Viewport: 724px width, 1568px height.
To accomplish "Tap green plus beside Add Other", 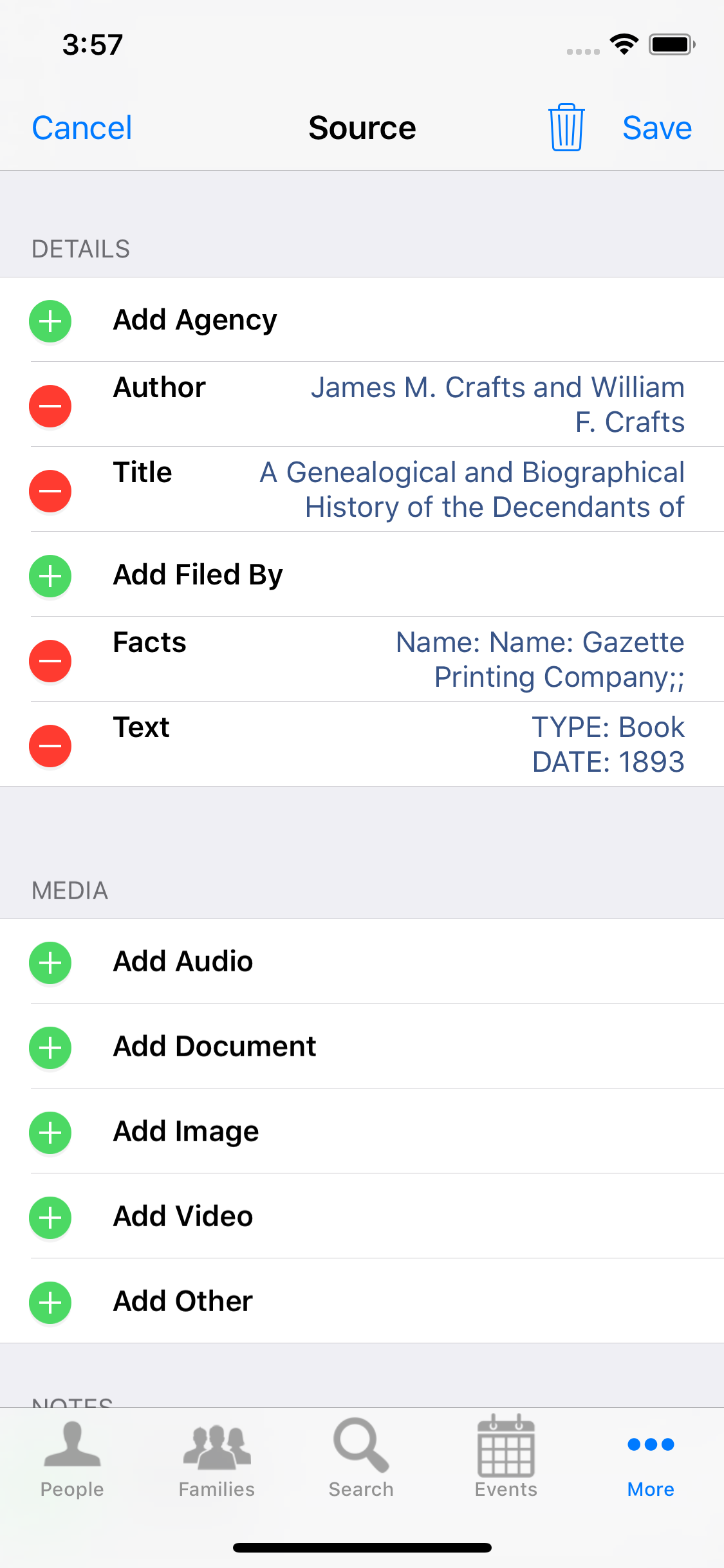I will point(50,1302).
